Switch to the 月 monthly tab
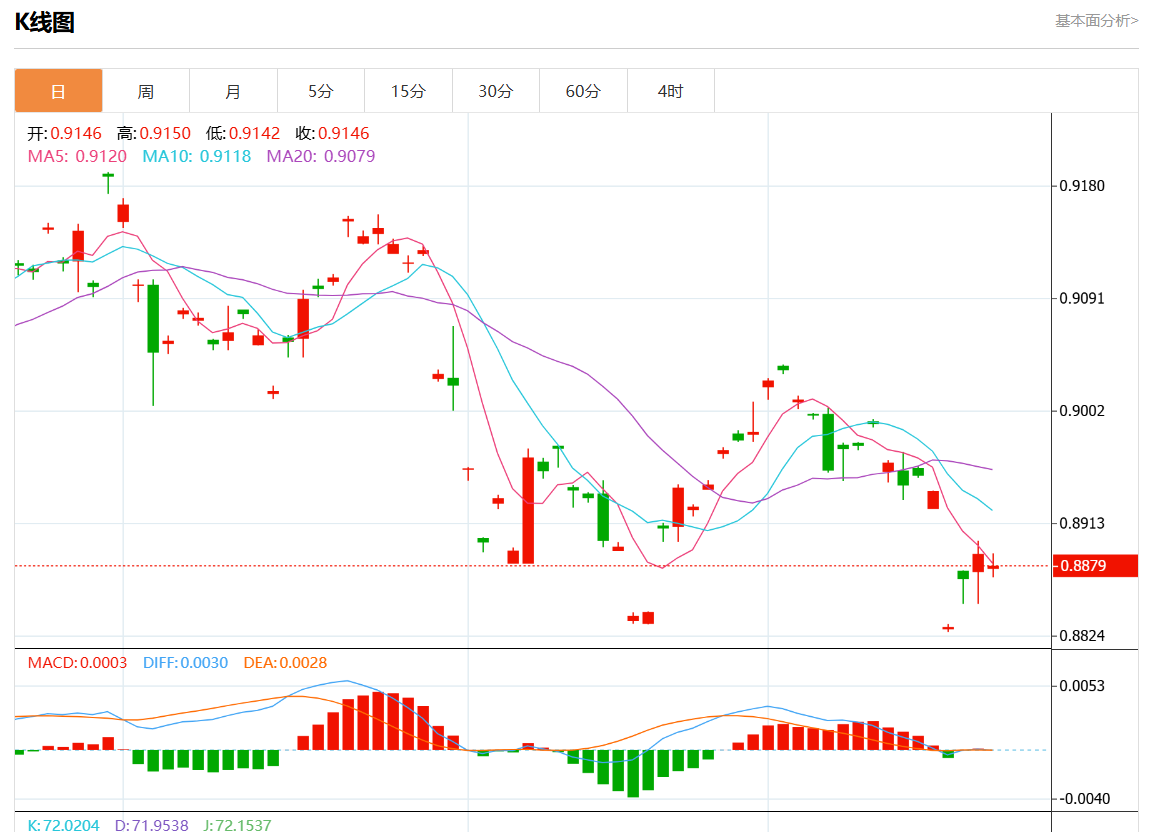Viewport: 1165px width, 832px height. (x=233, y=91)
